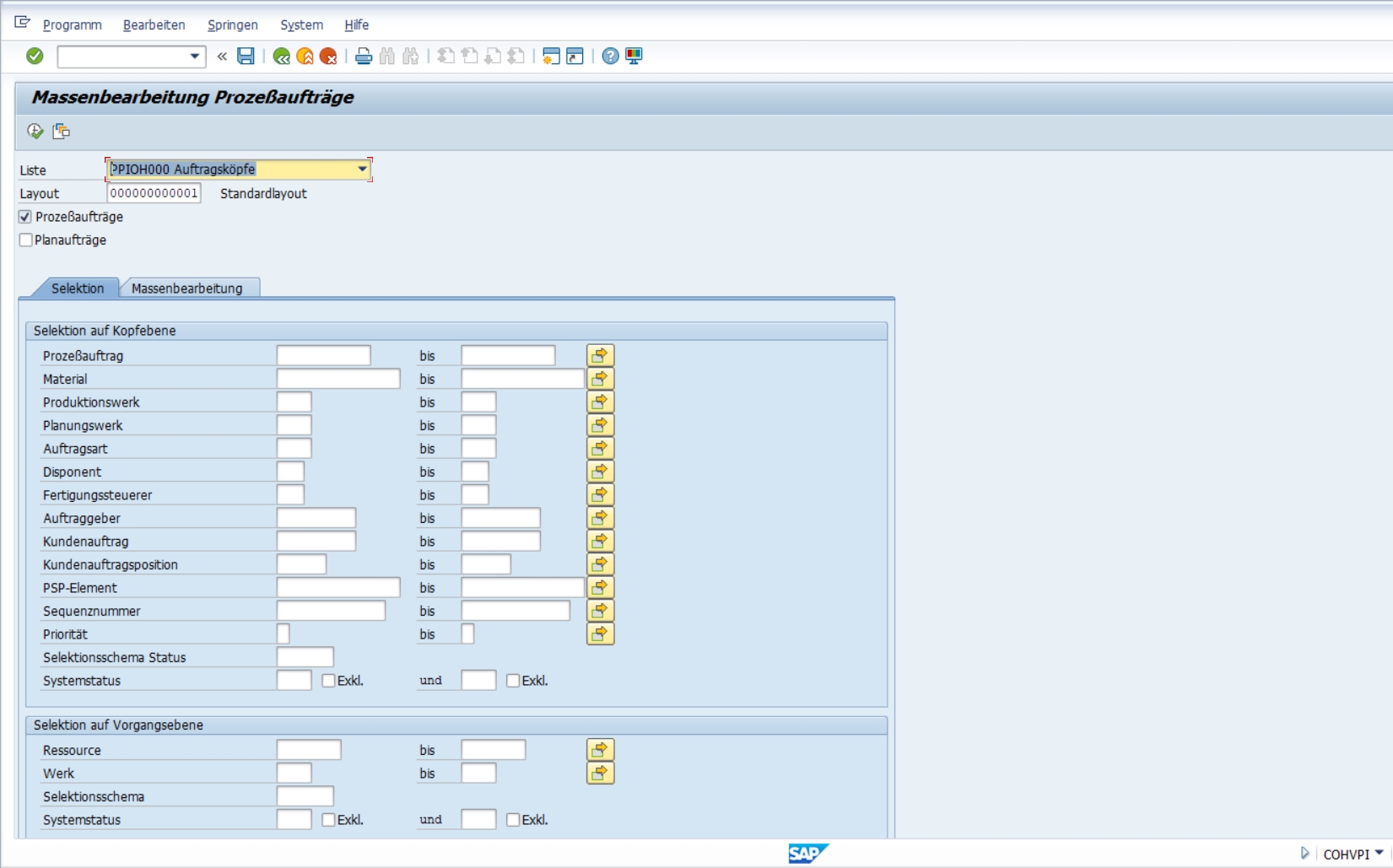Open multiple selection for Fertigungssteuerer
The width and height of the screenshot is (1393, 868).
[x=600, y=494]
